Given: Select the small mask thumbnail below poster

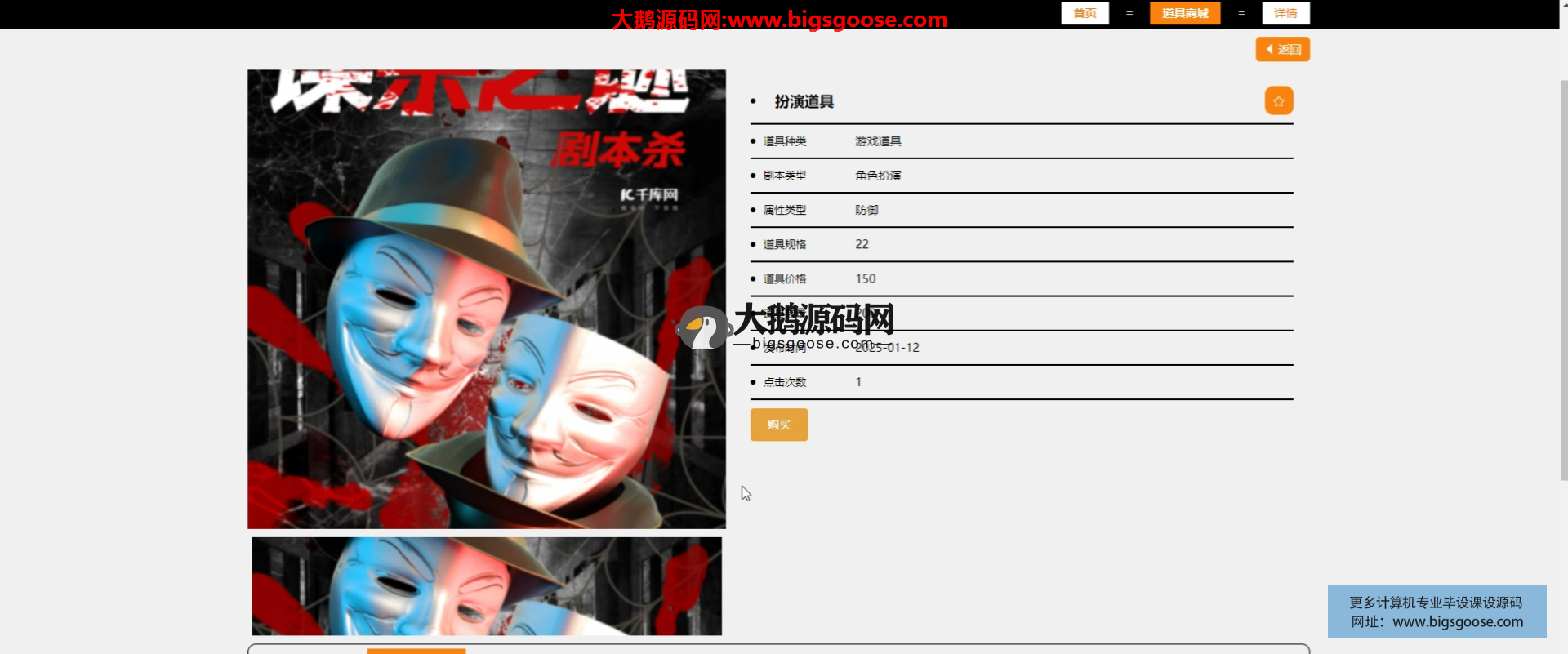Looking at the screenshot, I should pos(487,585).
